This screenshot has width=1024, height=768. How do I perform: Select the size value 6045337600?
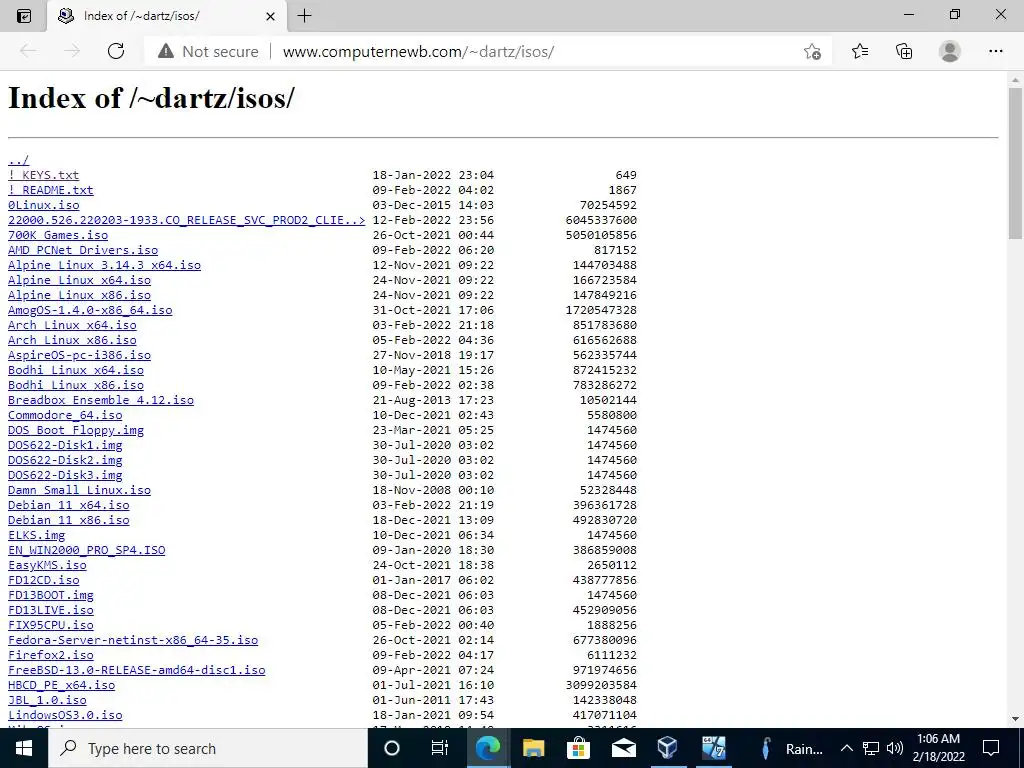(x=601, y=220)
